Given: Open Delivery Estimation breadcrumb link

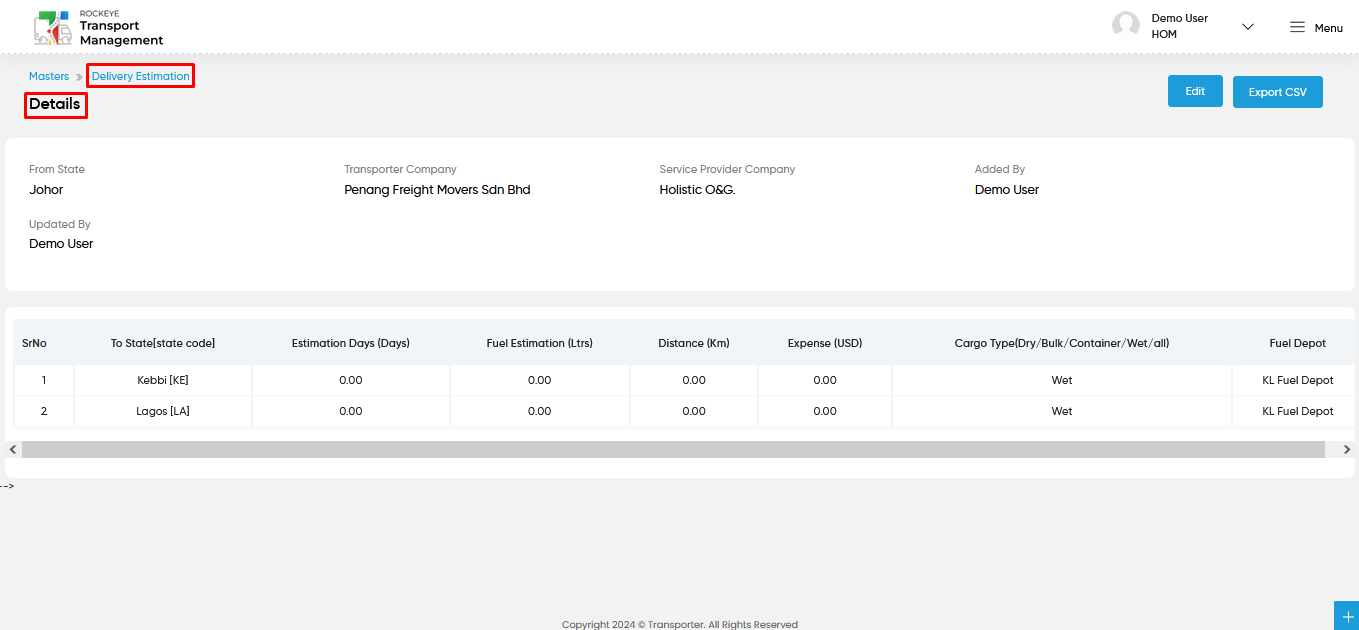Looking at the screenshot, I should [140, 76].
